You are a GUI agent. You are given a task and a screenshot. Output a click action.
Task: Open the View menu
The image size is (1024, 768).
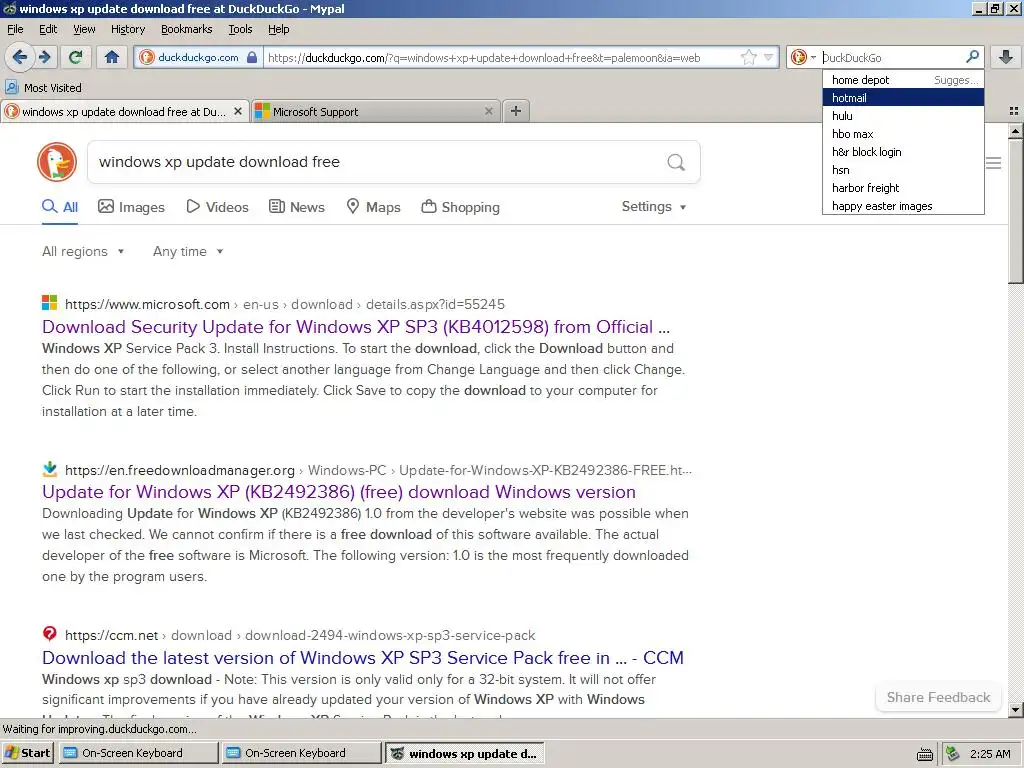[84, 29]
